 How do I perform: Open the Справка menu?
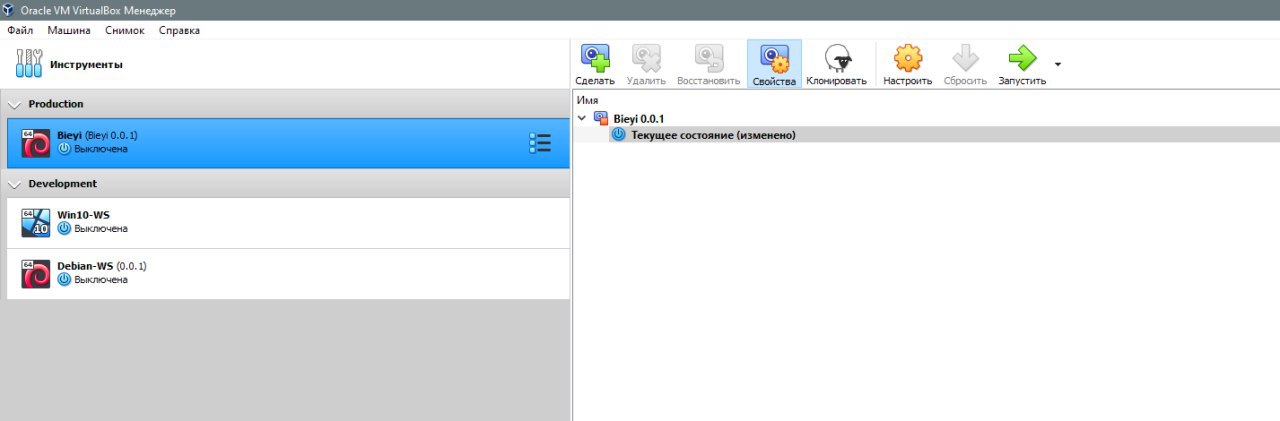(x=179, y=30)
